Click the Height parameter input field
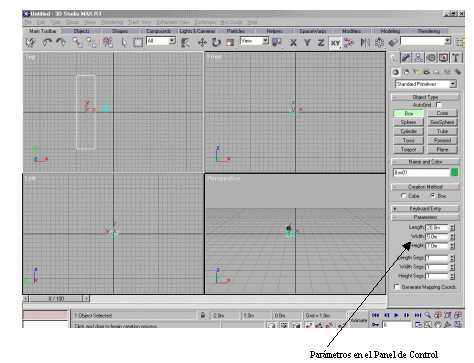This screenshot has height=363, width=474. coord(437,246)
